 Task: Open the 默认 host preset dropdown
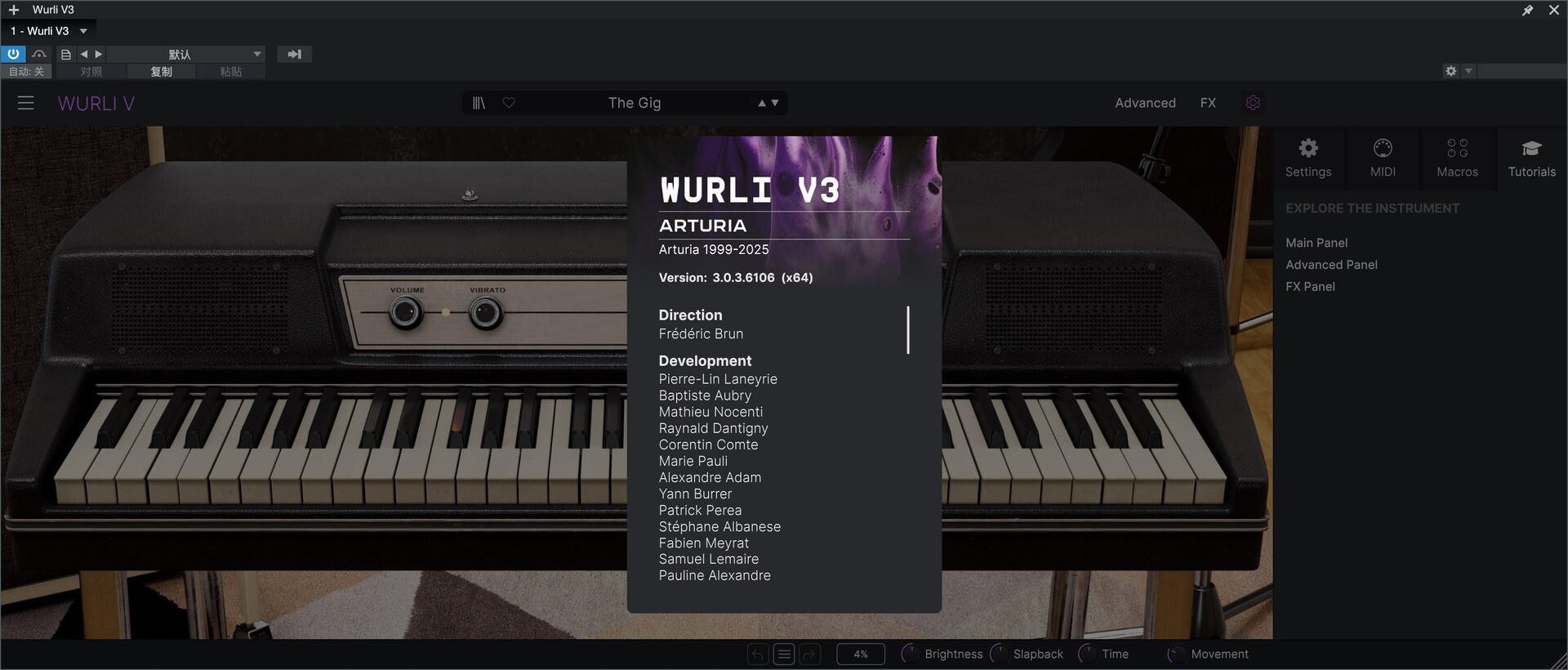[x=186, y=54]
